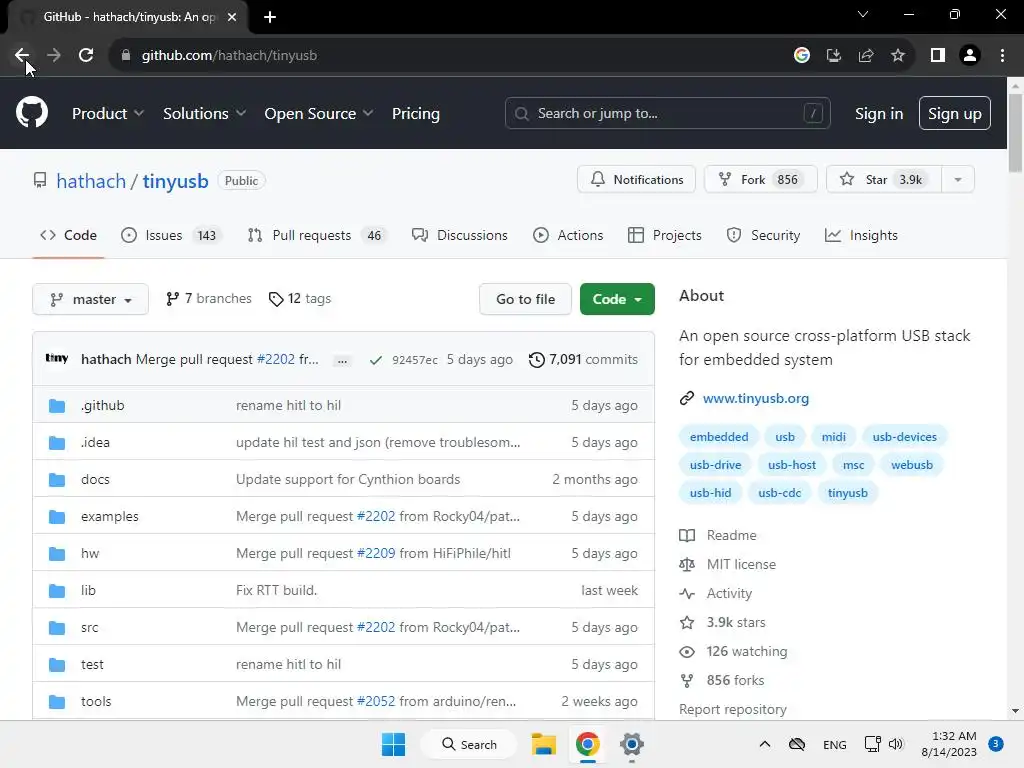Open www.tinyusb.org link
Screen dimensions: 1024x768
tap(756, 398)
